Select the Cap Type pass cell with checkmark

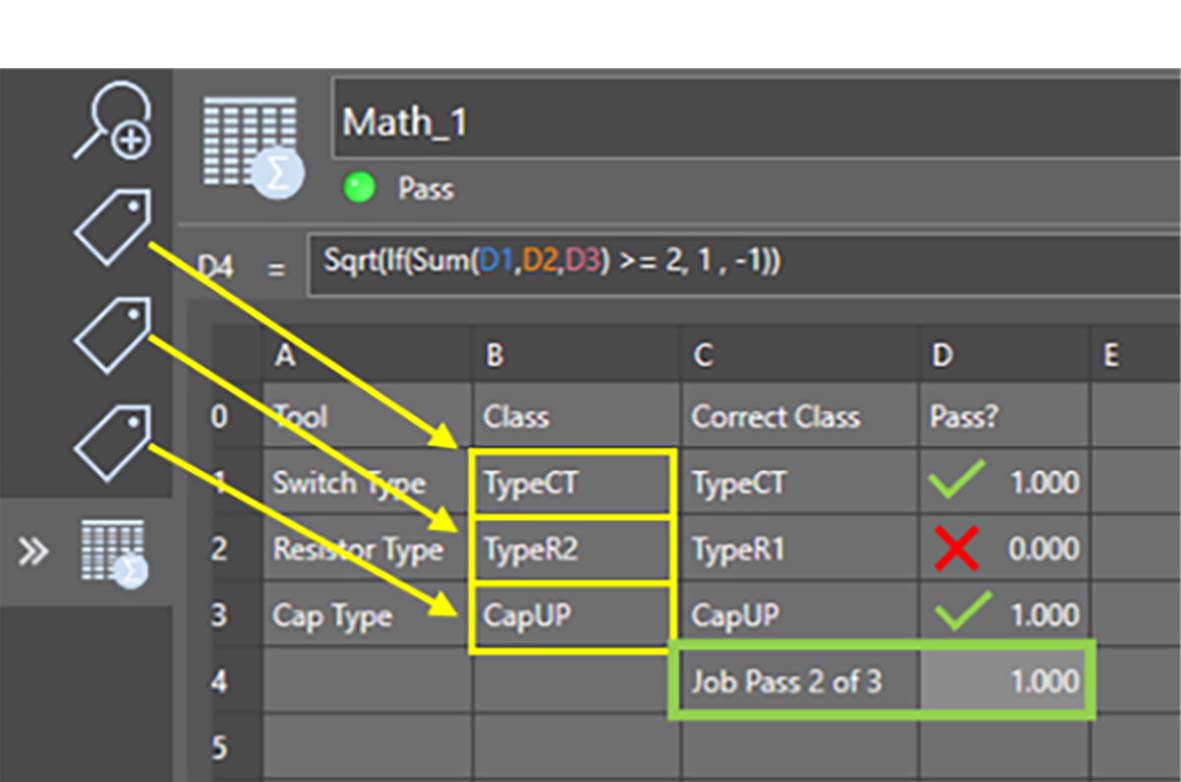coord(1004,615)
